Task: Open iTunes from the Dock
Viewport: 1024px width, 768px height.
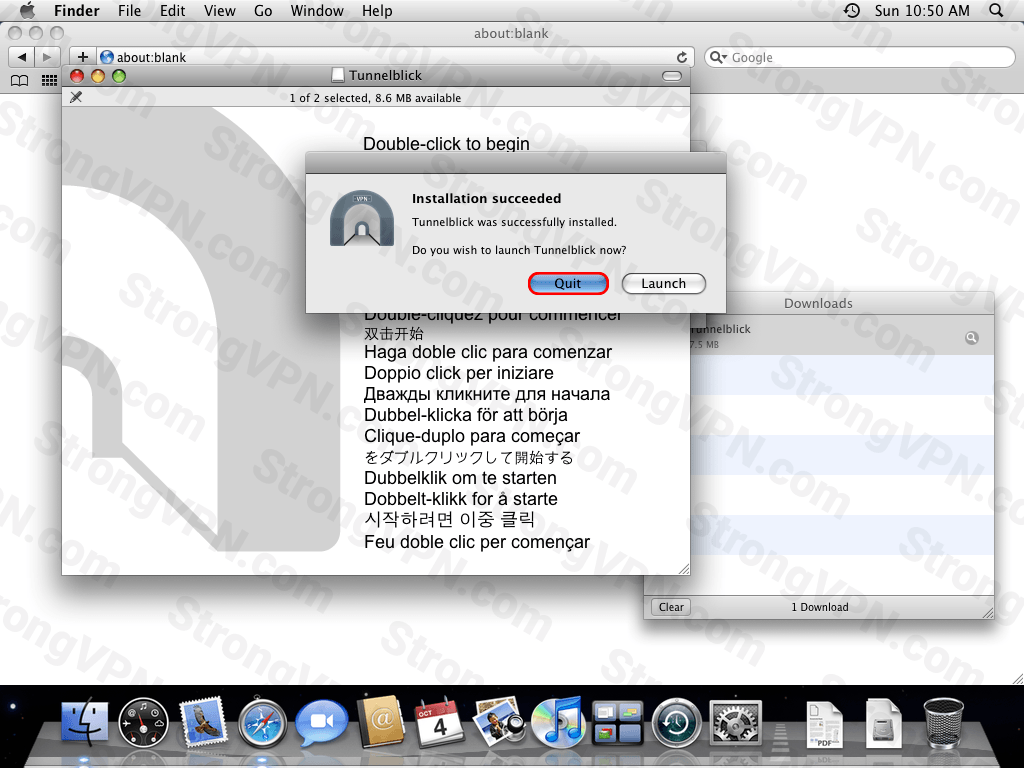Action: [557, 722]
